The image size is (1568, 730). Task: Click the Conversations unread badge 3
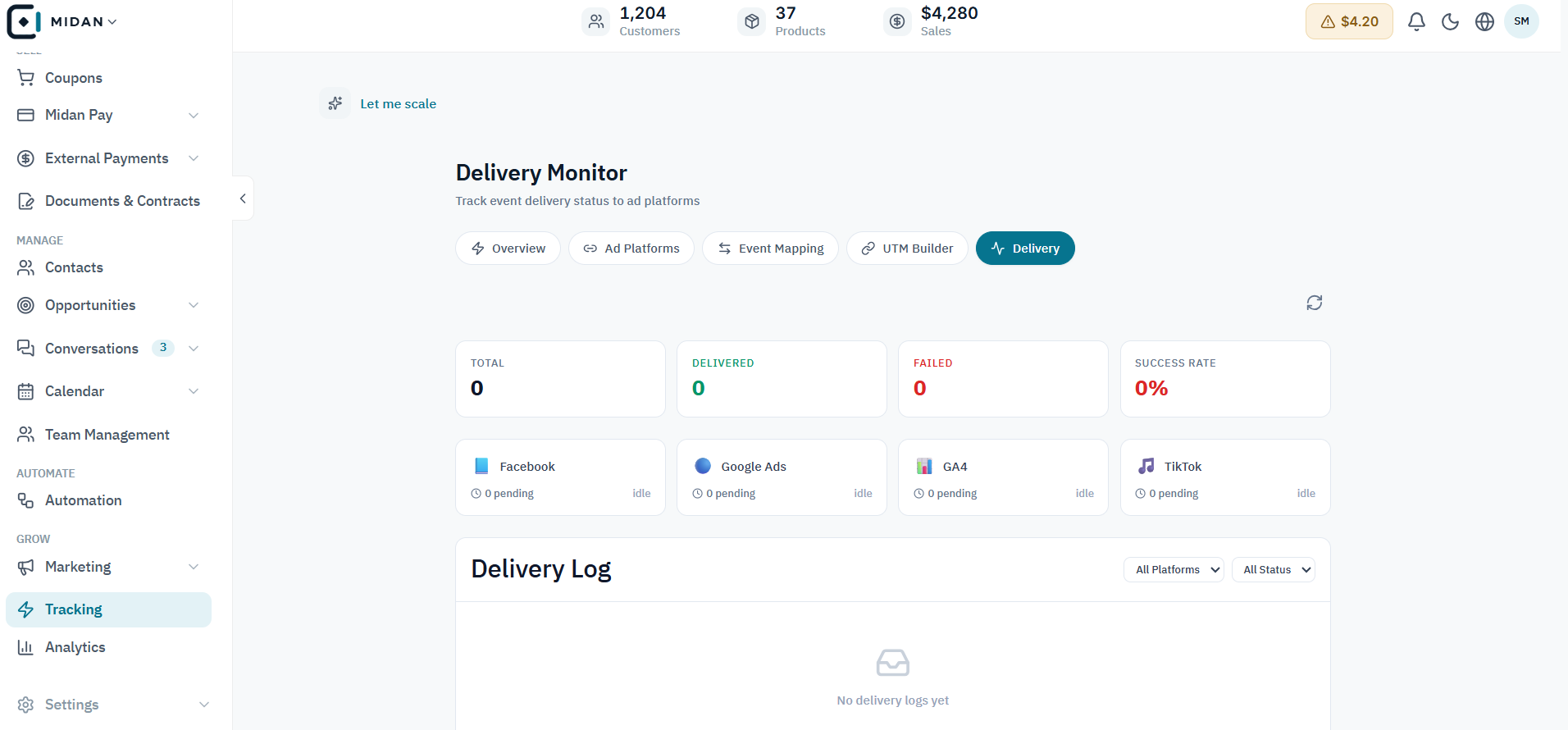click(163, 348)
